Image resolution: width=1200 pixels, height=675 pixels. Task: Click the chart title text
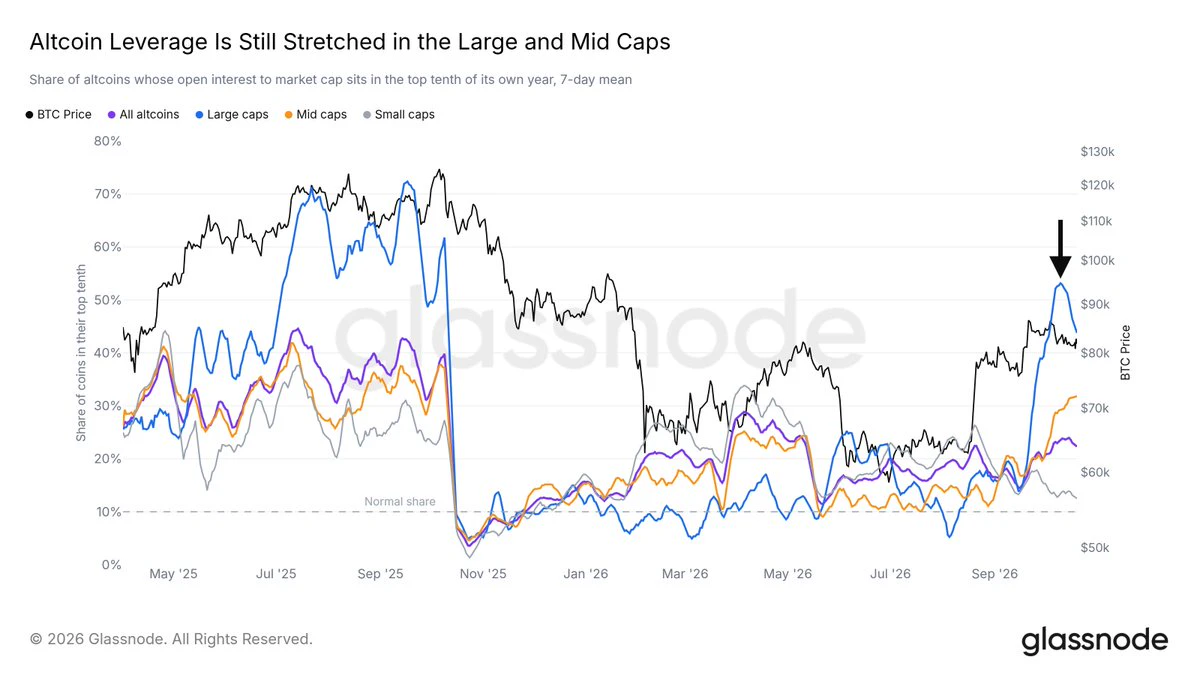[350, 42]
